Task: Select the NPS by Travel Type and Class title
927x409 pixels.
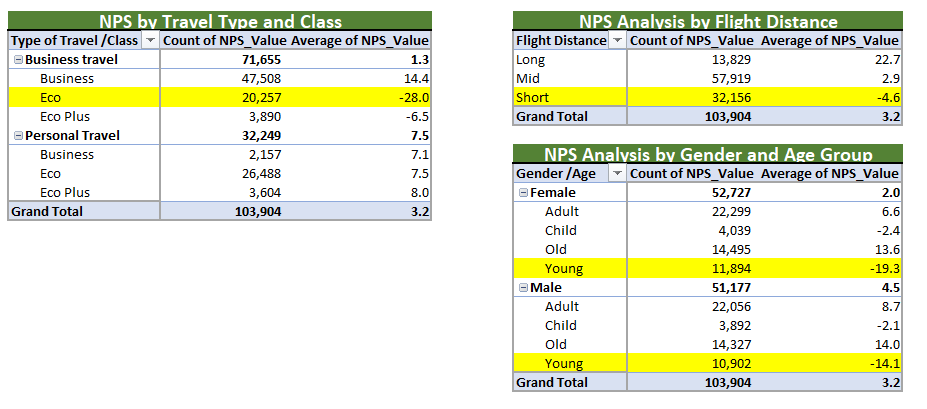Action: pos(220,21)
